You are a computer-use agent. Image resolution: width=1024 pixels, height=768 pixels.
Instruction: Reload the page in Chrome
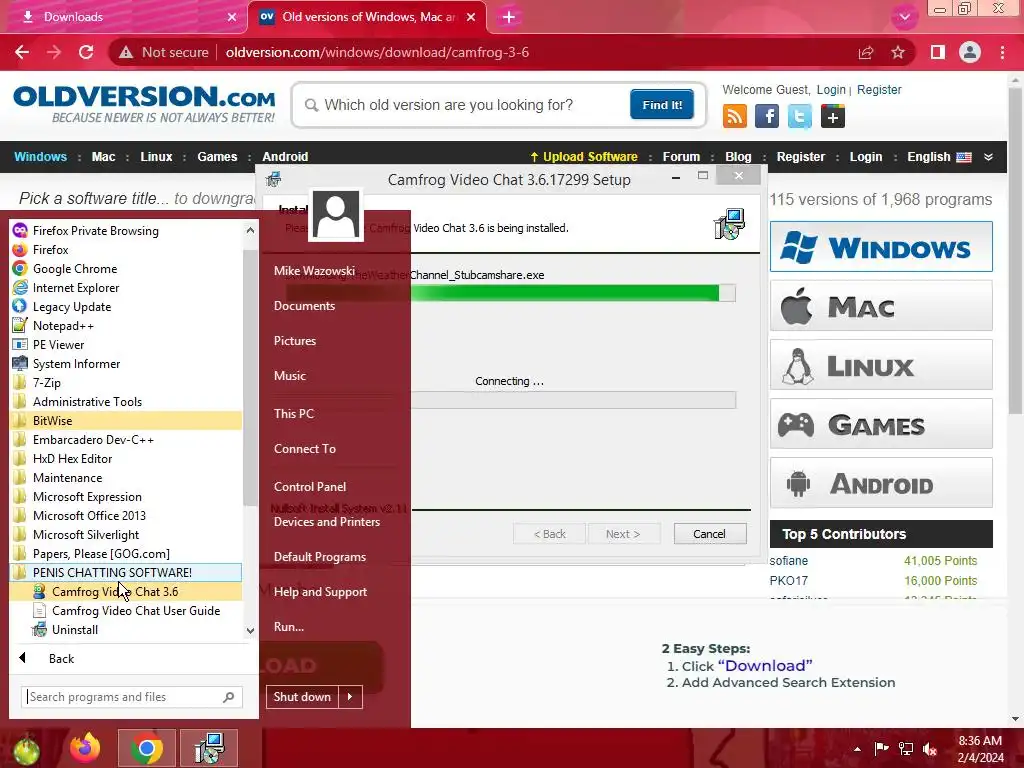[86, 52]
